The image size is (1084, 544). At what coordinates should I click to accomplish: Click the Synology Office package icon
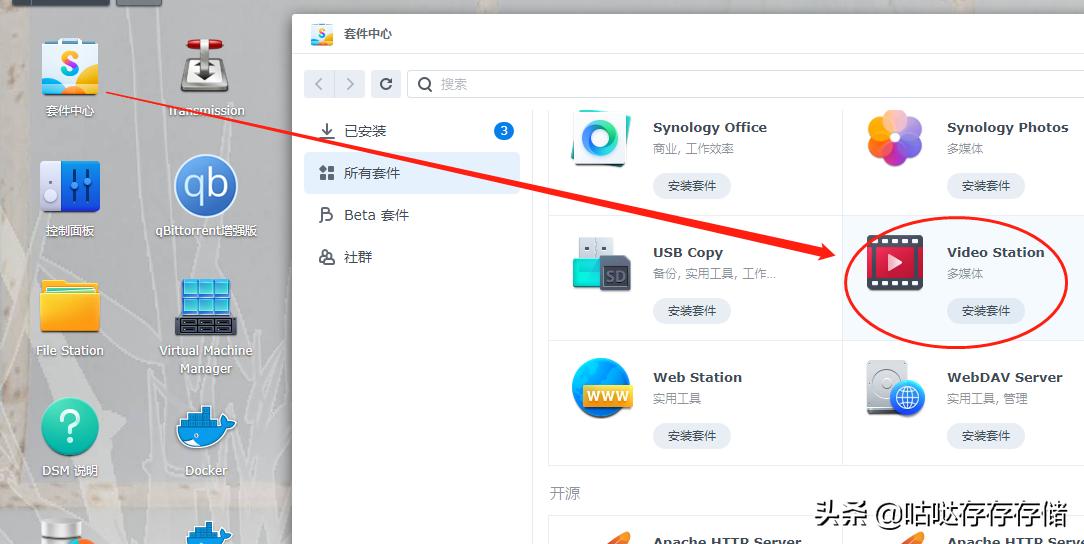pos(600,138)
